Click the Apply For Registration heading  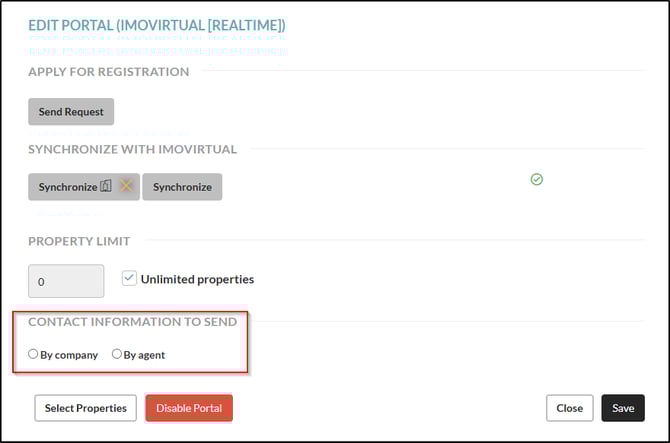pos(108,72)
